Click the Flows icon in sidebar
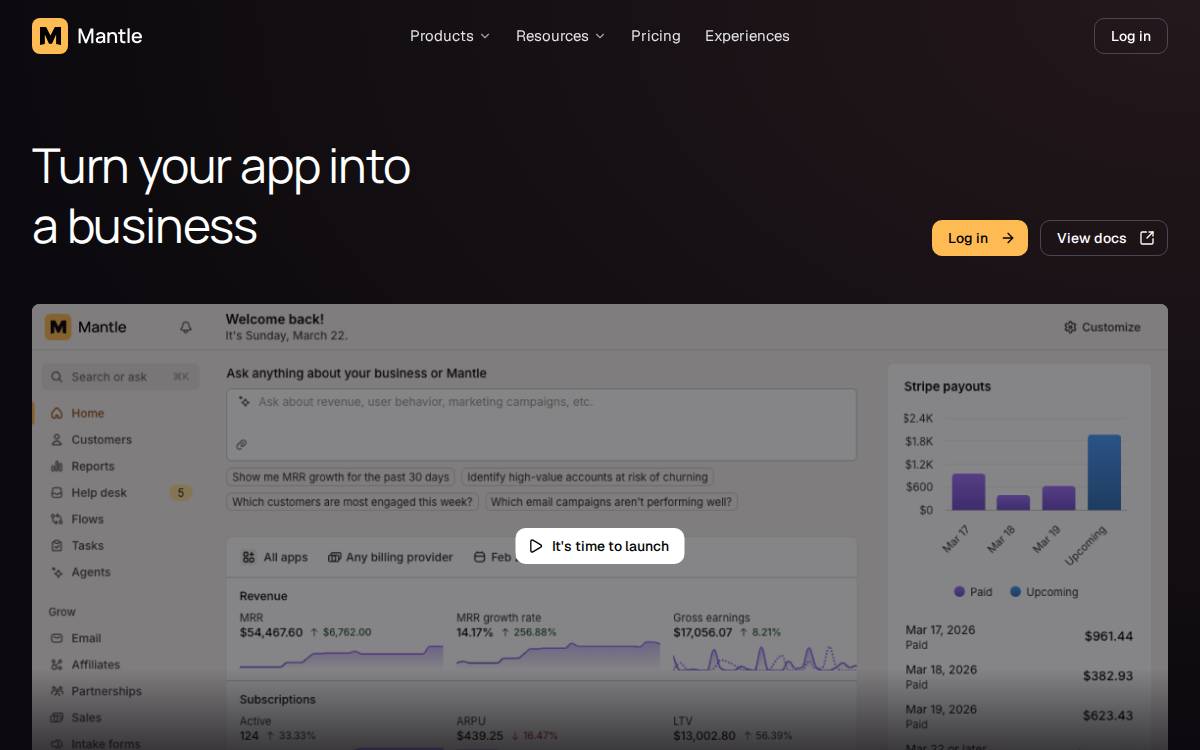This screenshot has height=750, width=1200. 57,519
